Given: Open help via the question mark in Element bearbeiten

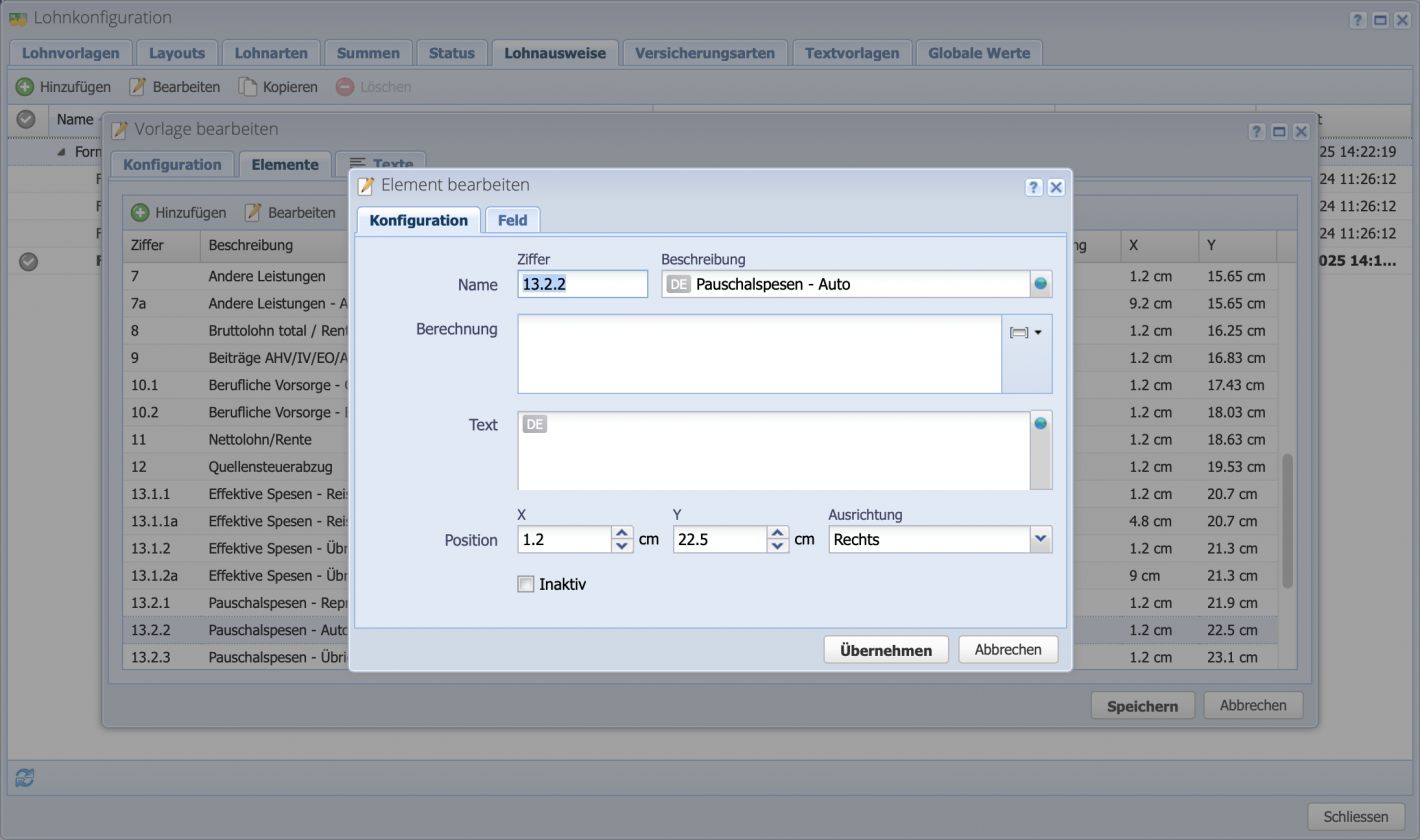Looking at the screenshot, I should [1033, 187].
